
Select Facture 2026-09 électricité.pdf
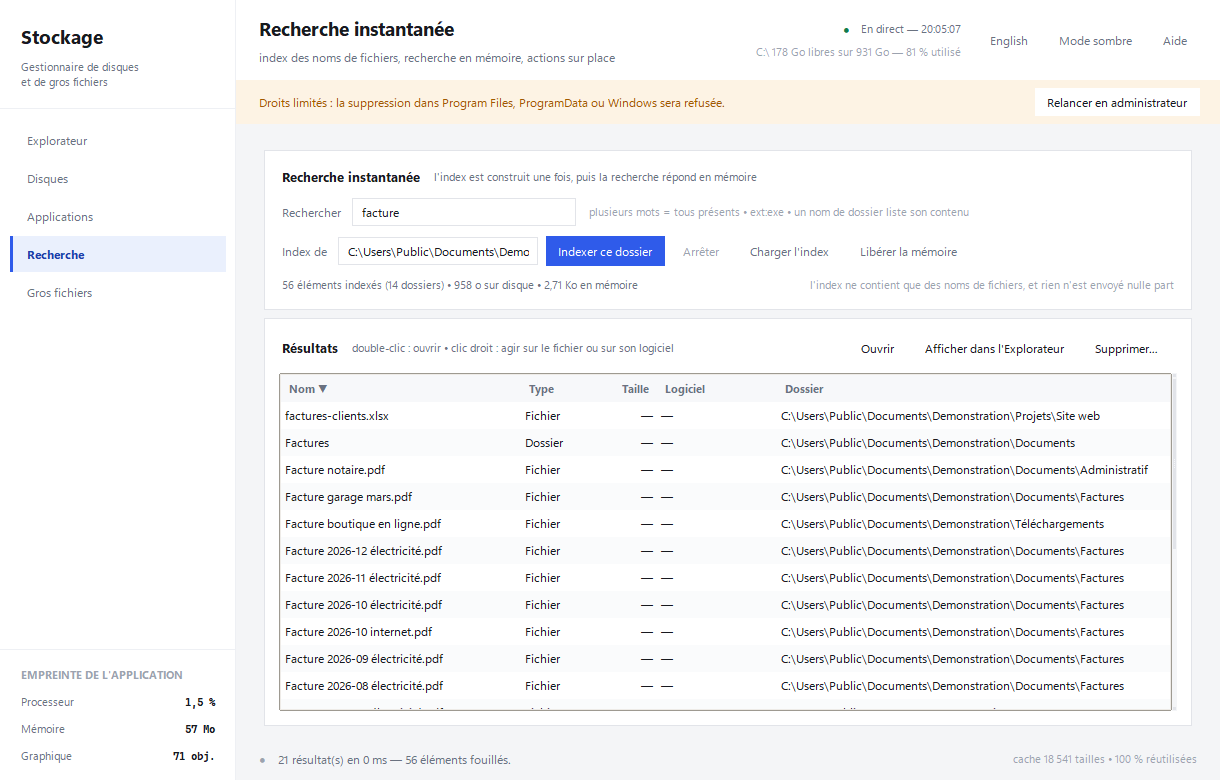(725, 659)
